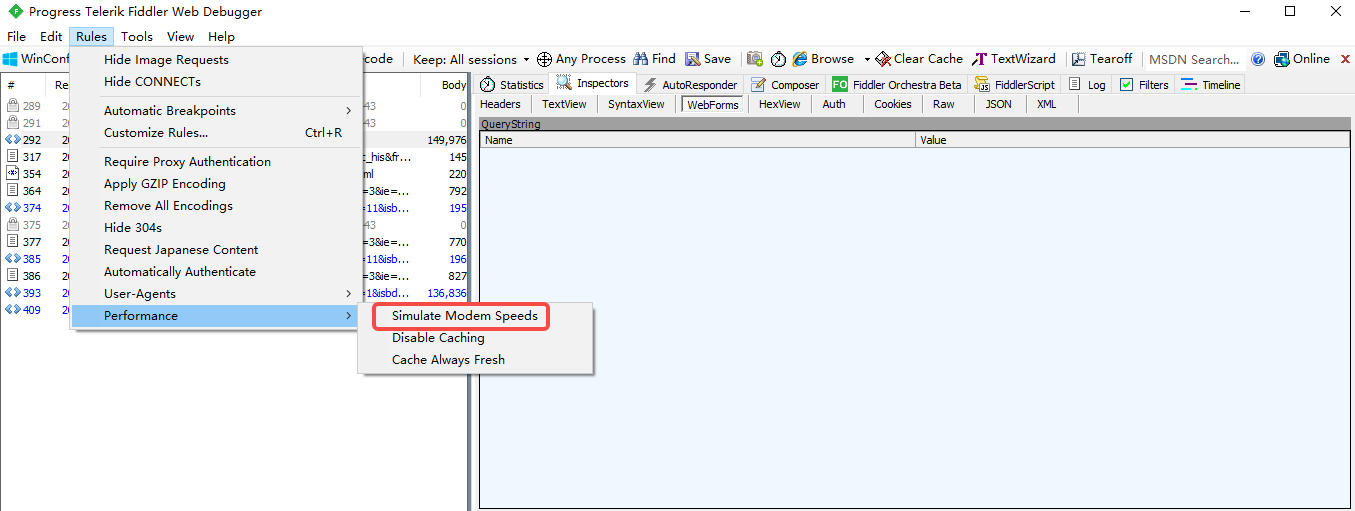Open Find sessions with binoculars icon
This screenshot has height=511, width=1355.
tap(640, 59)
